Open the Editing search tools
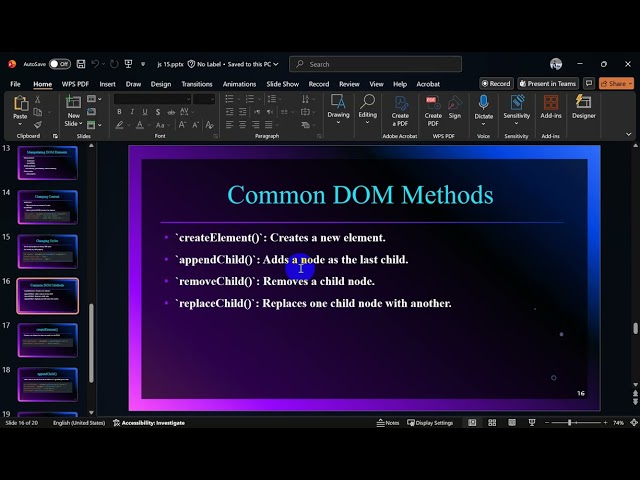Image resolution: width=640 pixels, height=480 pixels. click(x=367, y=109)
